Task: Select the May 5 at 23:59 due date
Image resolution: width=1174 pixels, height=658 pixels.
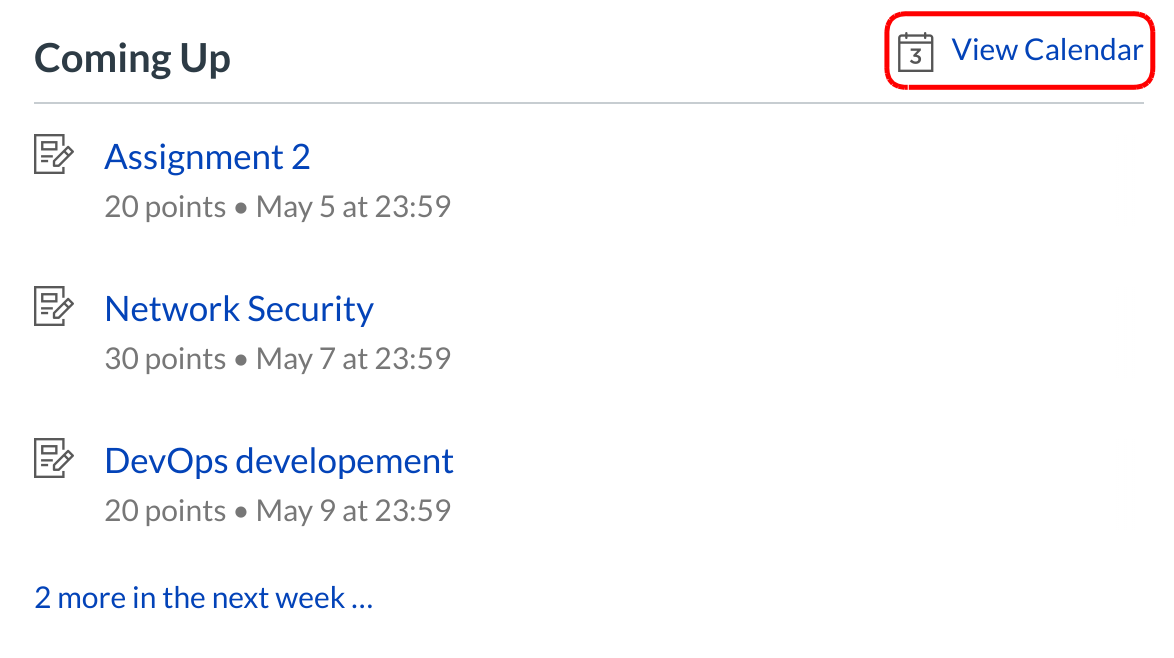Action: [x=353, y=207]
